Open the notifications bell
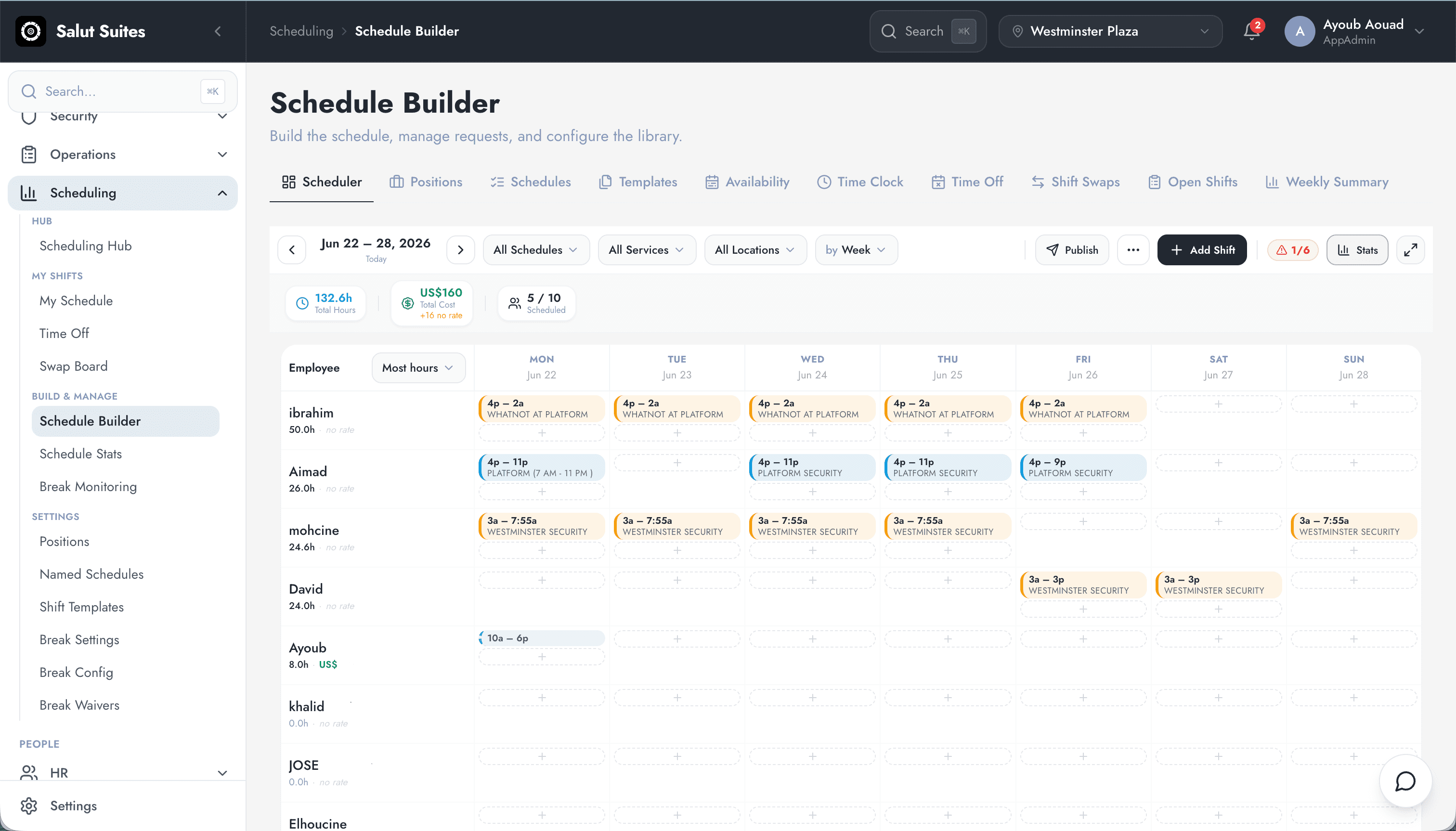 tap(1251, 31)
